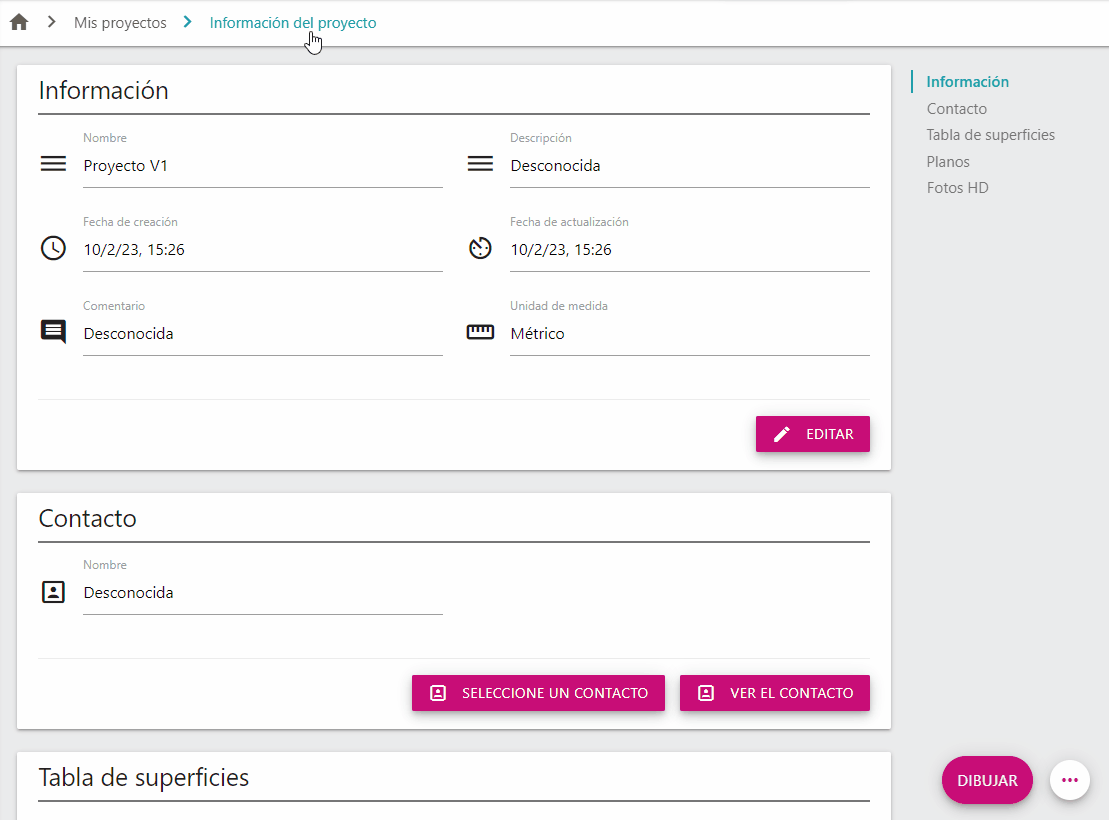Open Mis proyectos breadcrumb link
Image resolution: width=1109 pixels, height=820 pixels.
(x=120, y=23)
